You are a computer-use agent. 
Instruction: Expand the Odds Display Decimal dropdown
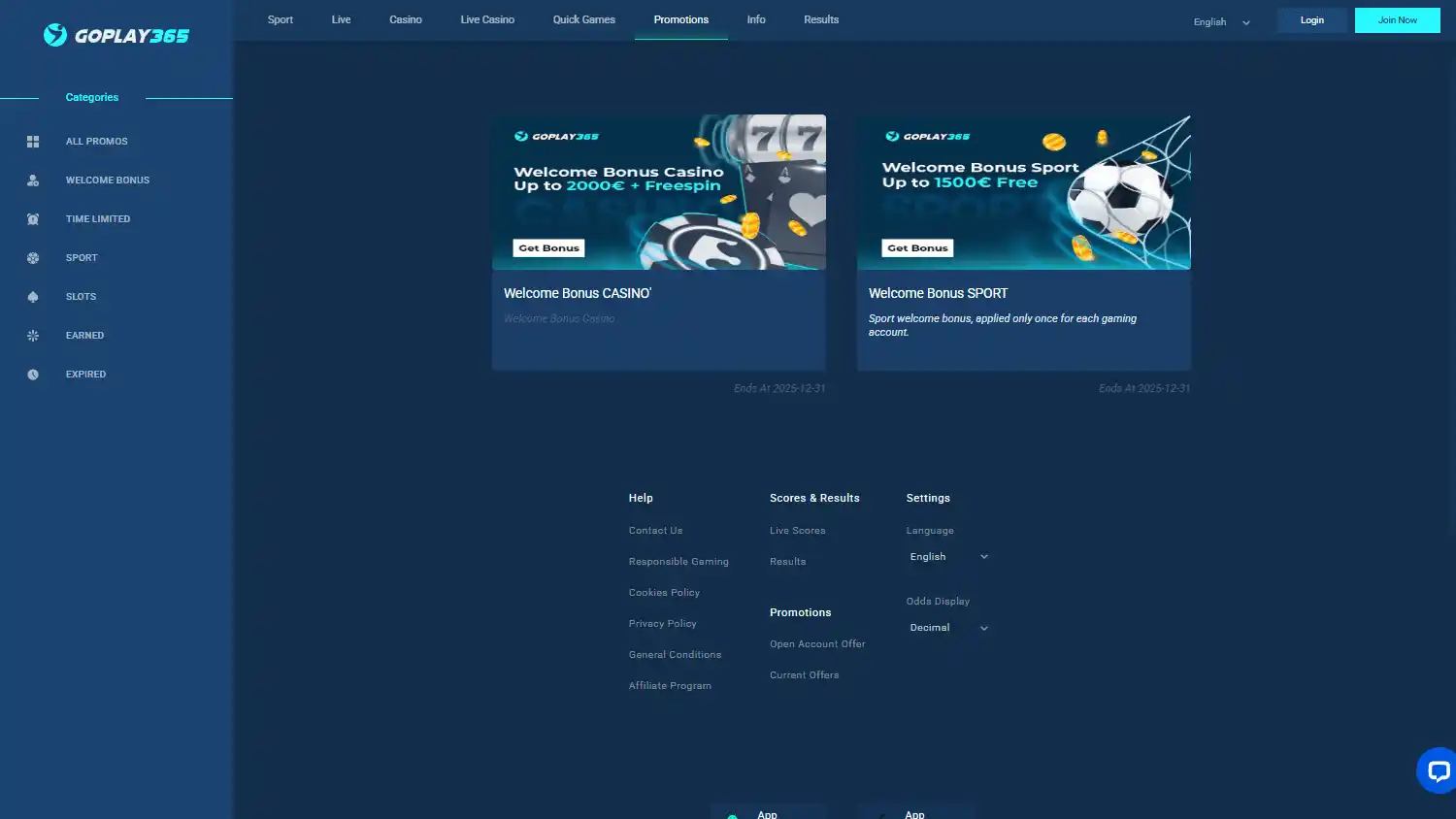pos(948,628)
